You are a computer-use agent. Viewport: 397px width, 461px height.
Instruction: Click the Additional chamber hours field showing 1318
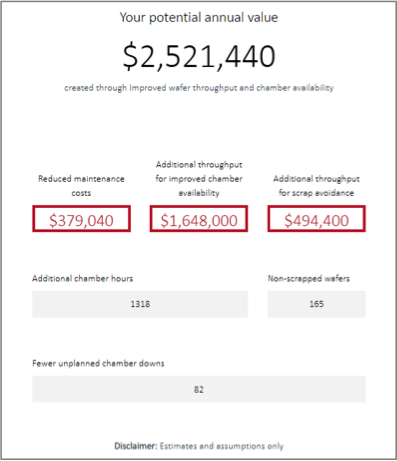click(x=140, y=304)
